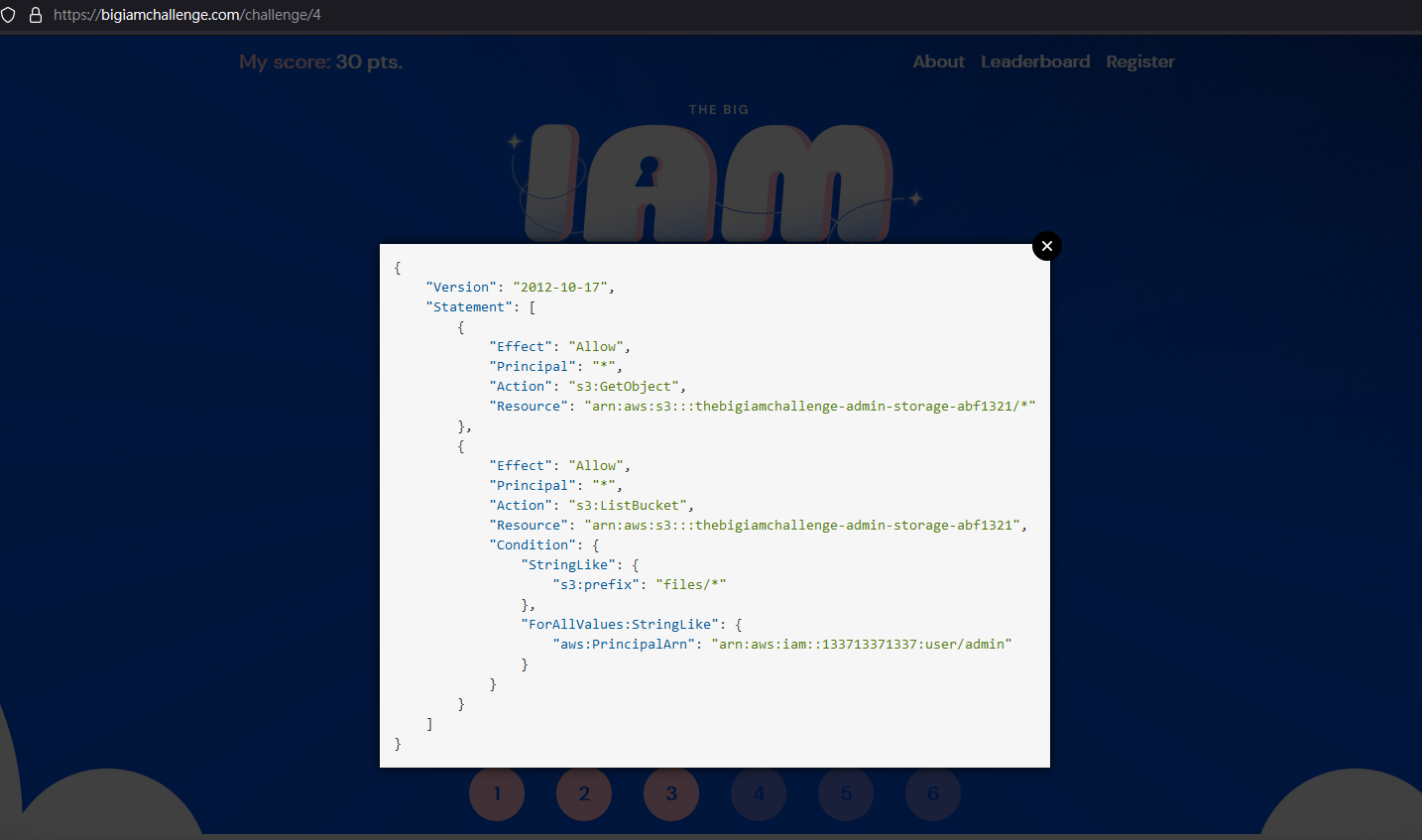1422x840 pixels.
Task: Click the padlock site security icon
Action: click(x=36, y=15)
